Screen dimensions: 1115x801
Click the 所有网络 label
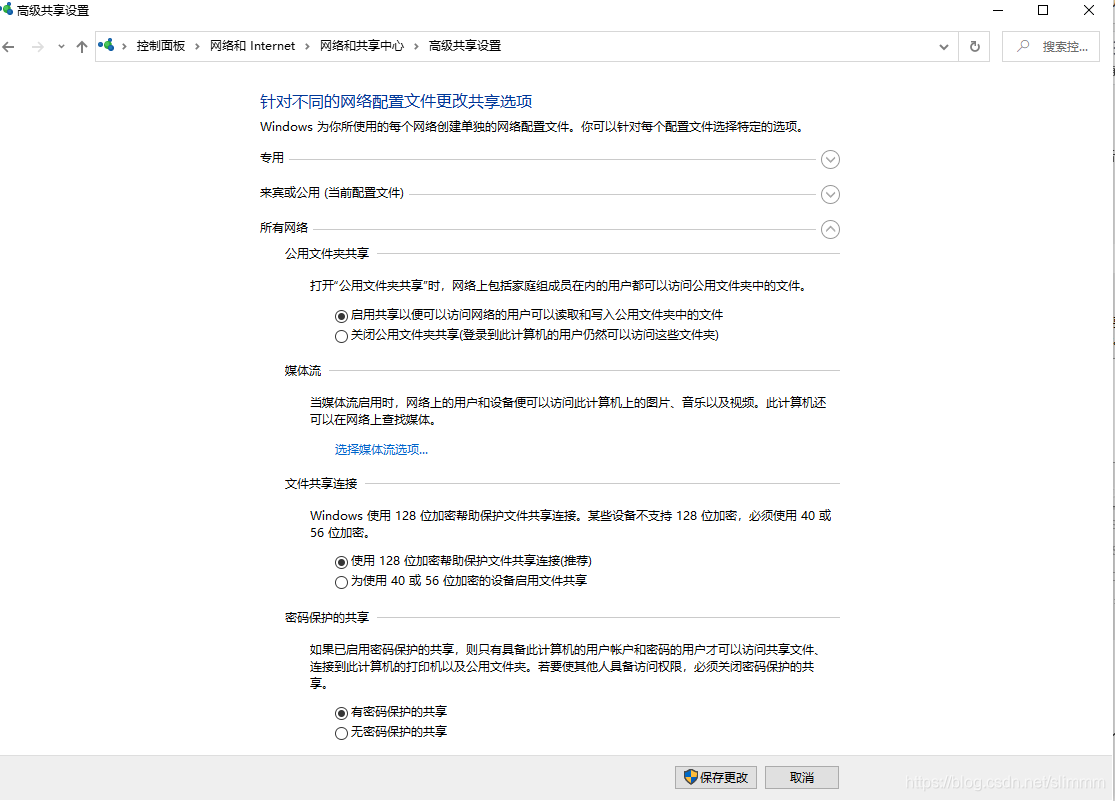tap(284, 228)
